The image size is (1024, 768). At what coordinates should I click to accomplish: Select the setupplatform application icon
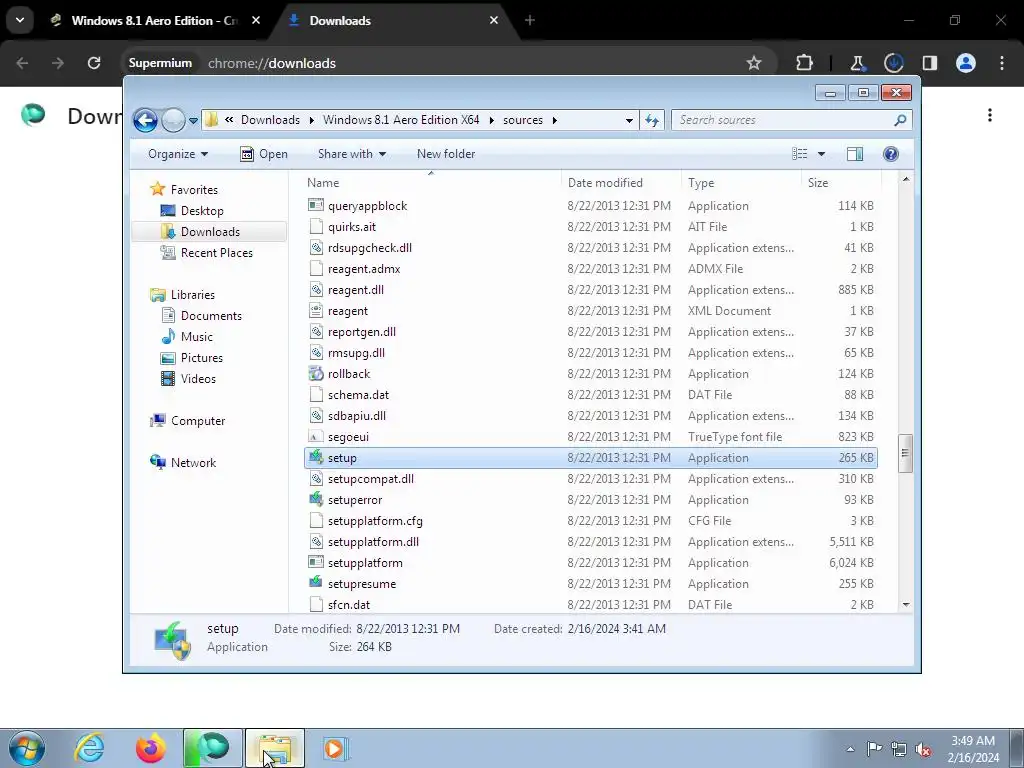pos(316,563)
